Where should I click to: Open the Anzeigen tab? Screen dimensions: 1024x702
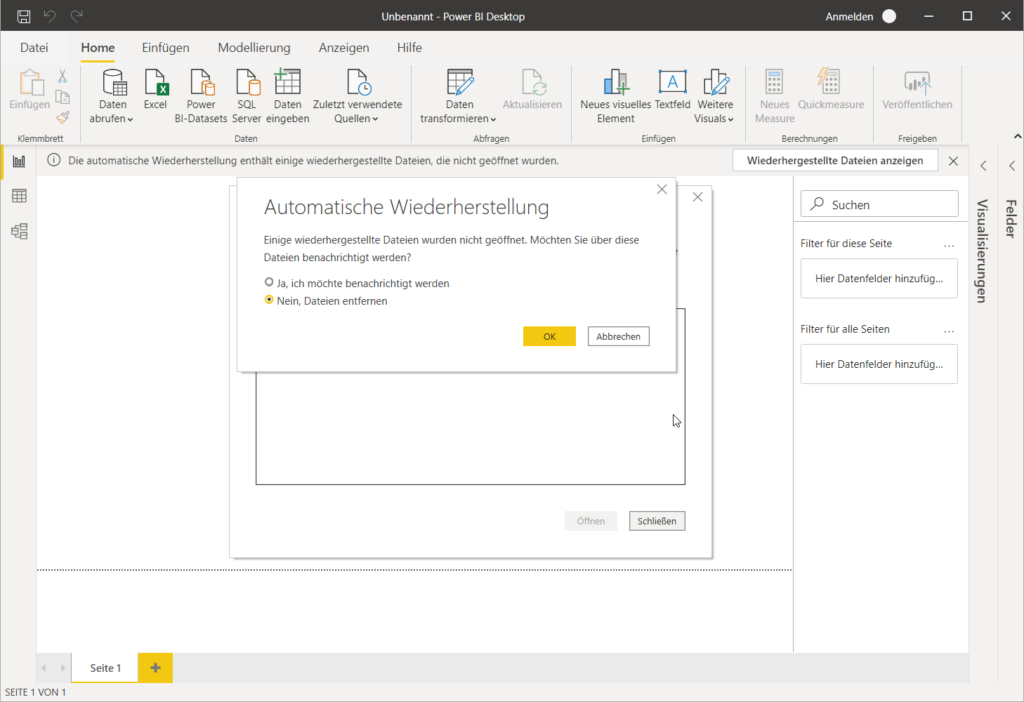[x=344, y=48]
